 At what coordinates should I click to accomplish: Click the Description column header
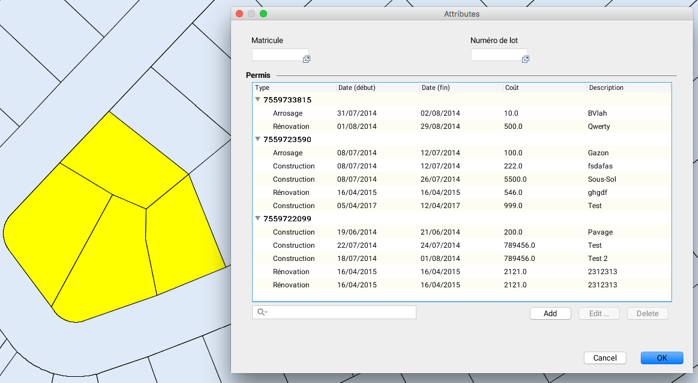(x=629, y=88)
